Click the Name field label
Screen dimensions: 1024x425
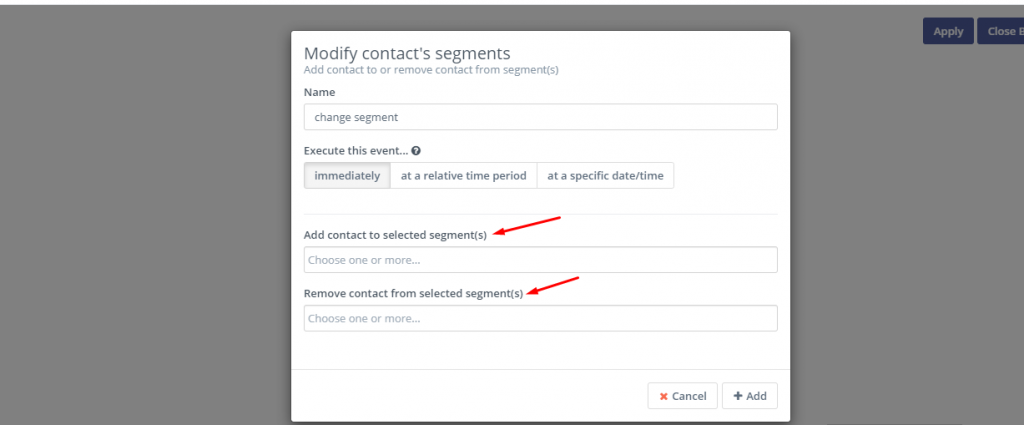(x=319, y=92)
